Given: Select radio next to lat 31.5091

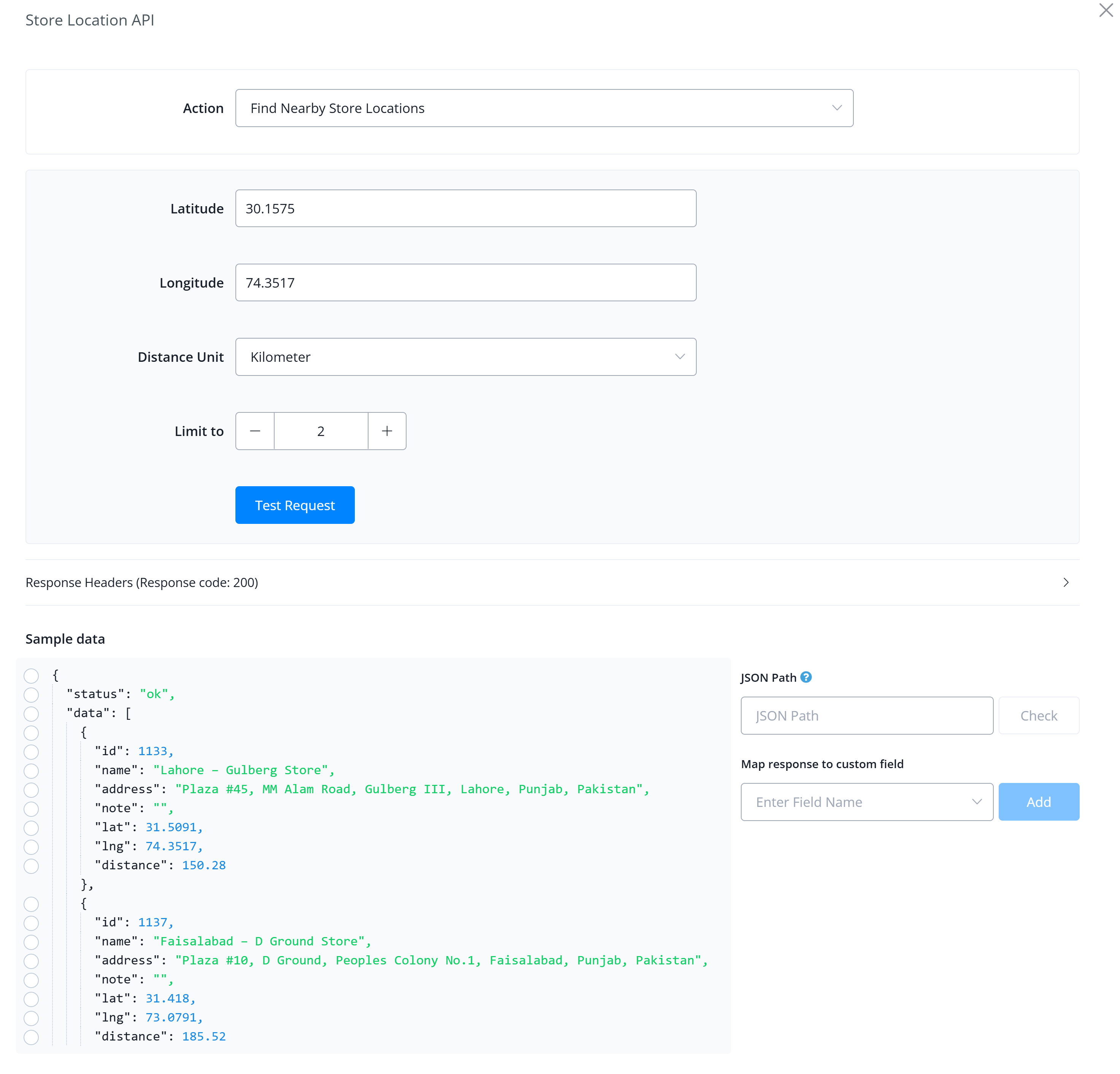Looking at the screenshot, I should coord(32,827).
